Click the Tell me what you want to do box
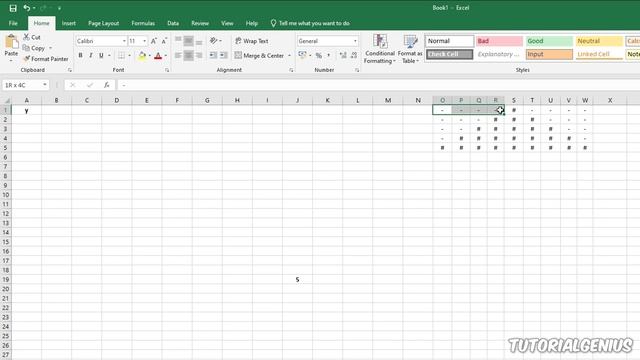Image resolution: width=640 pixels, height=360 pixels. point(310,23)
